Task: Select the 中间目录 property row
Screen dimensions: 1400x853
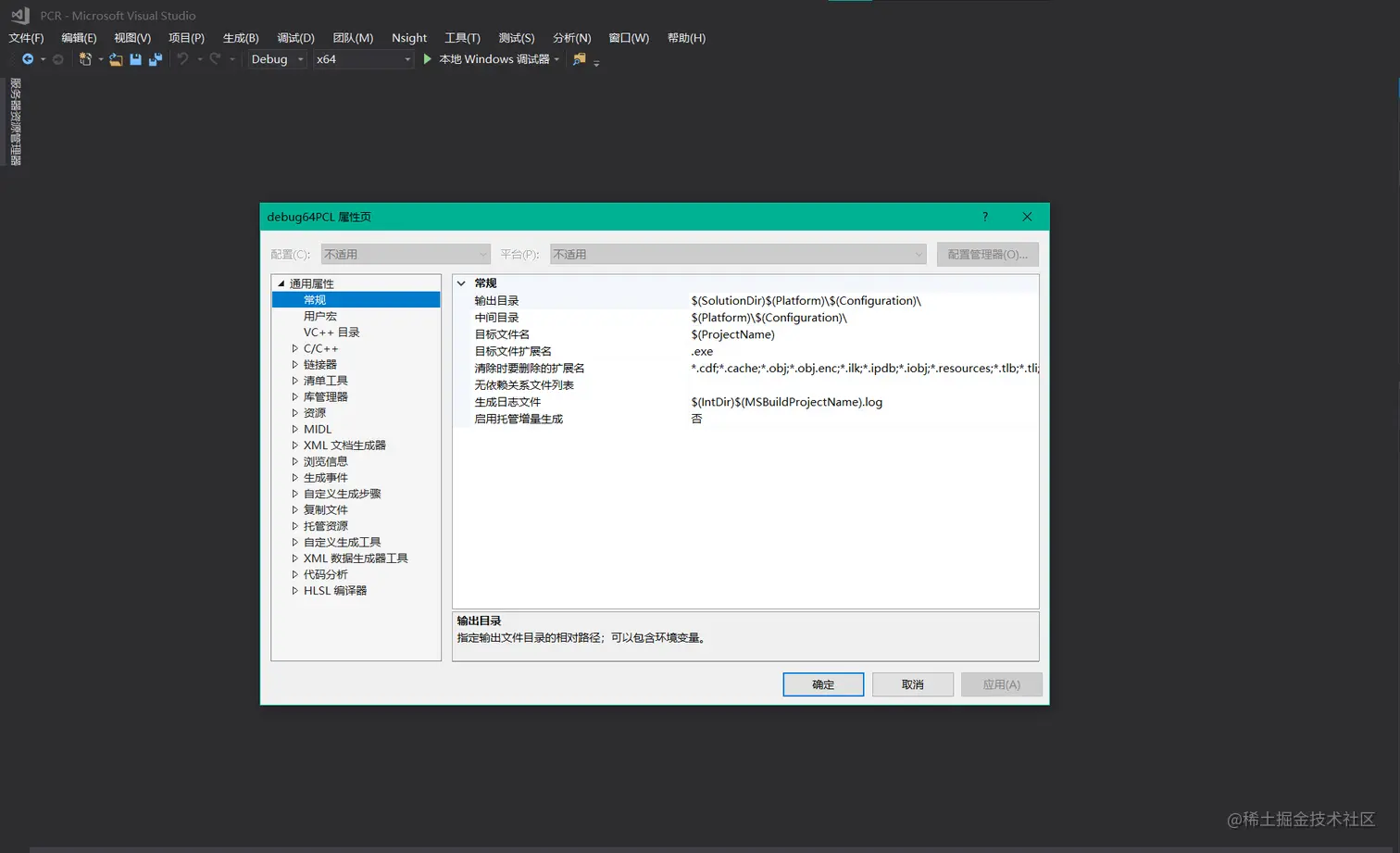Action: [745, 318]
